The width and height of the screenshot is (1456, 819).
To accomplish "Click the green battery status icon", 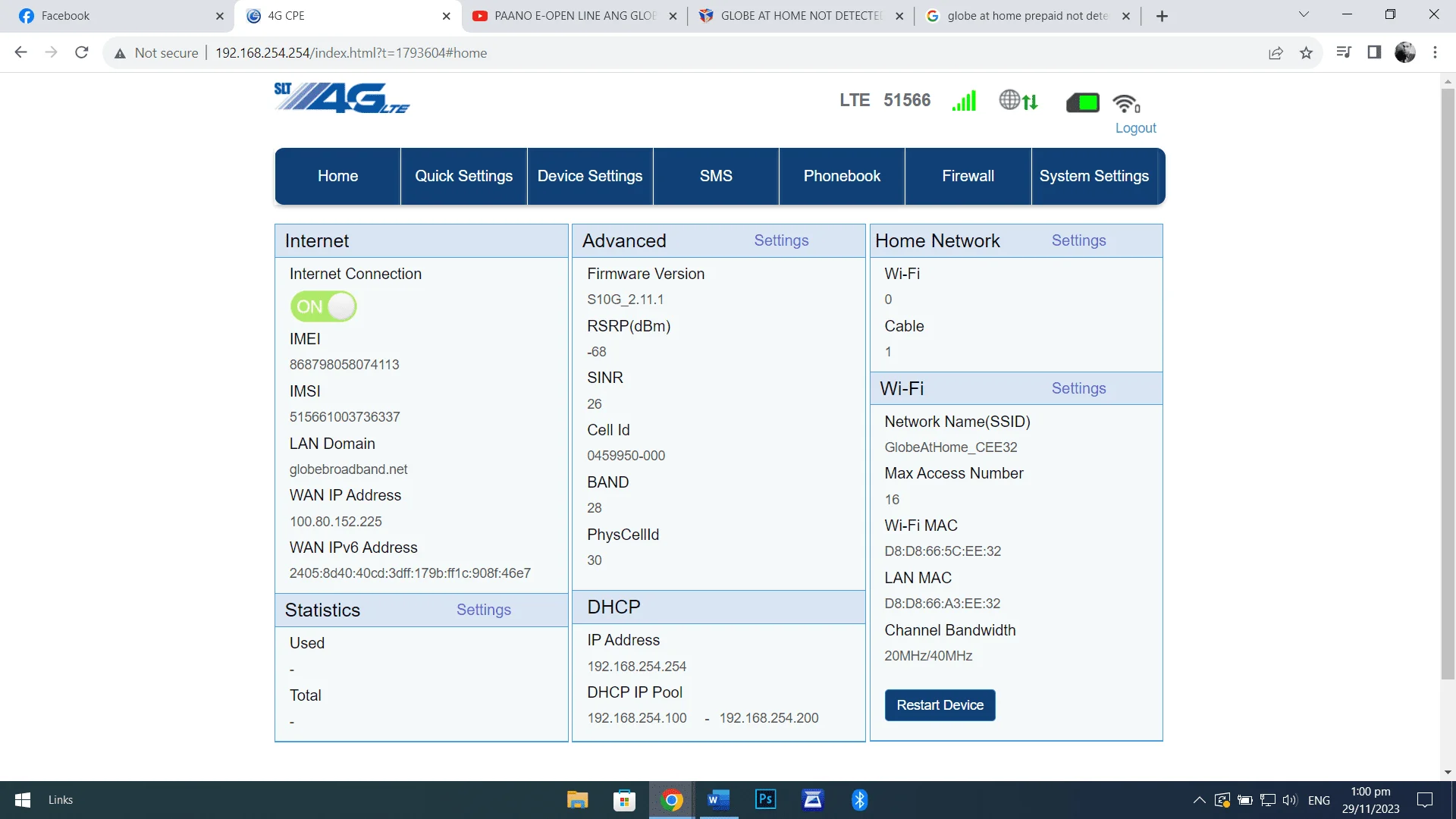I will [1083, 102].
